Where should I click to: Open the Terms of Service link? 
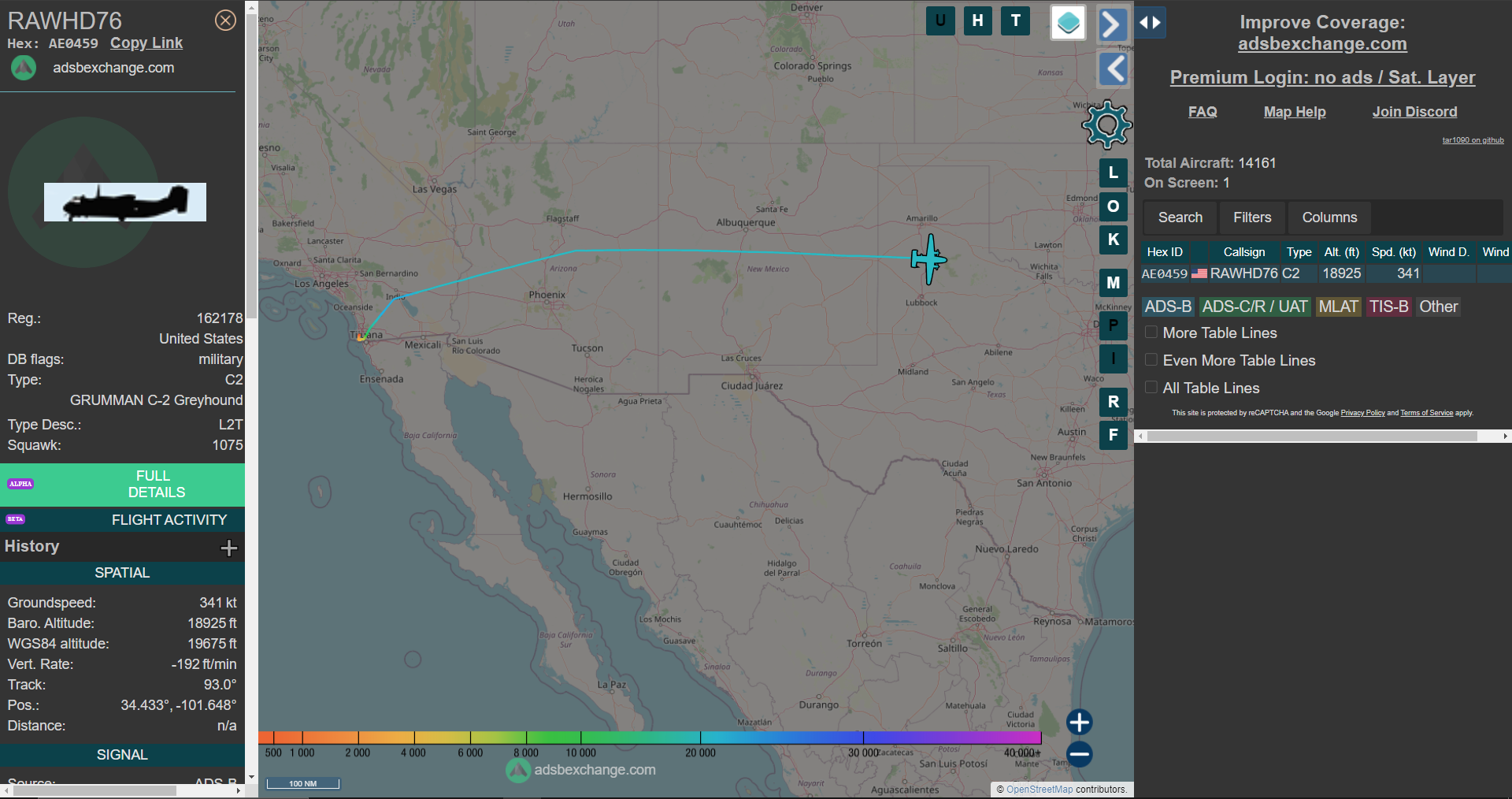(1426, 413)
